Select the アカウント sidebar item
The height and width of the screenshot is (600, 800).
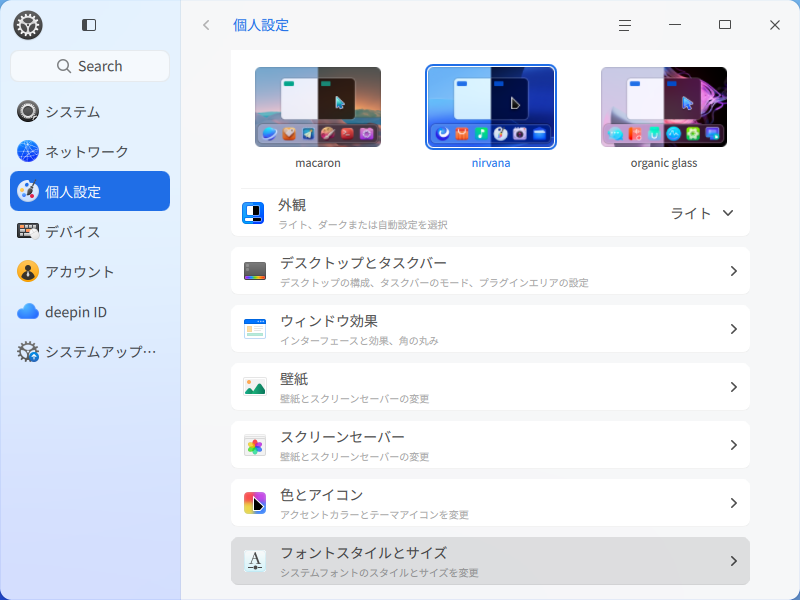tap(90, 271)
